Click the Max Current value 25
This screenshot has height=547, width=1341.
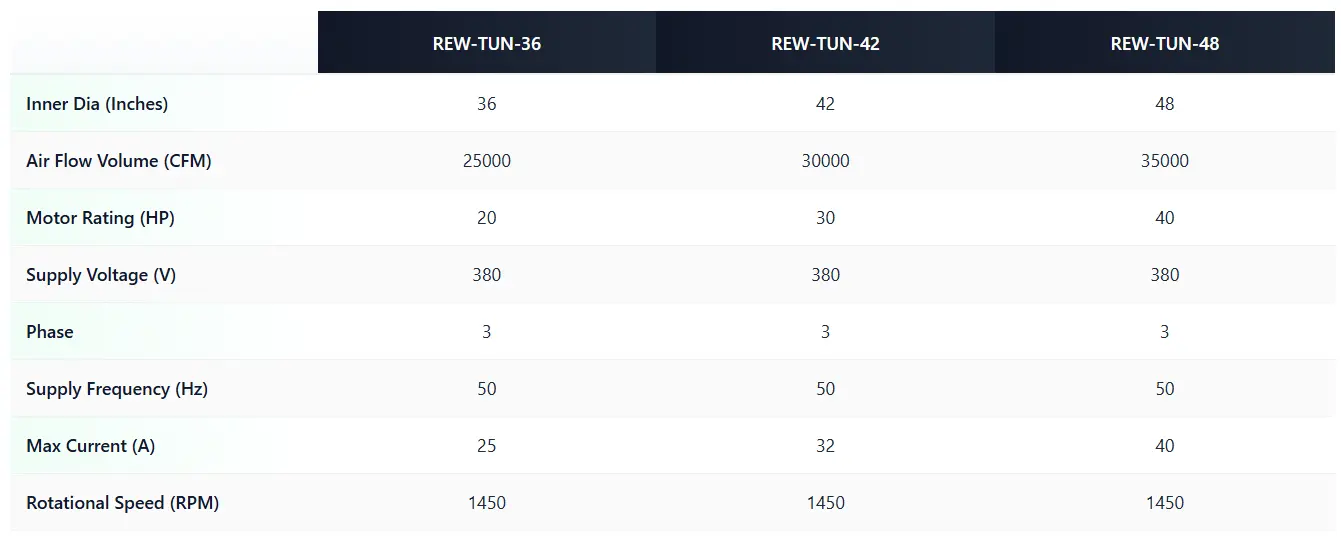click(x=487, y=446)
